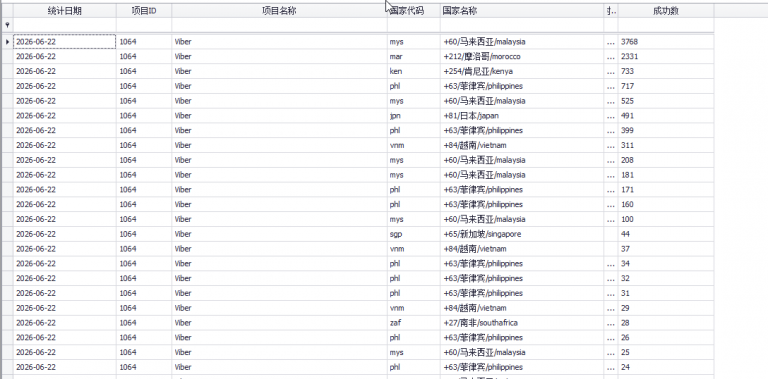Select the cell with success count 37
The image size is (768, 379).
(x=666, y=249)
